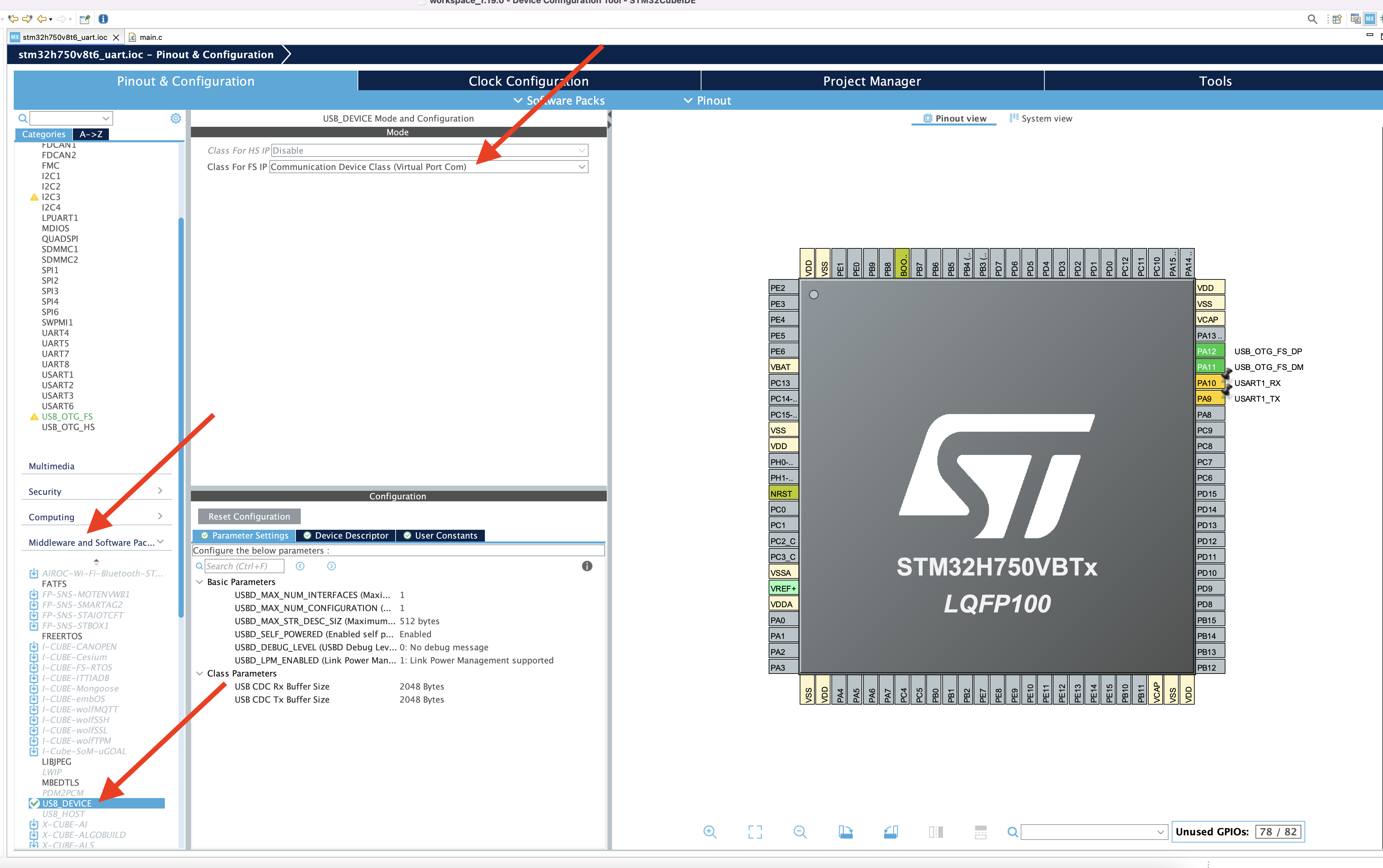The image size is (1383, 868).
Task: Select FREERTOS middleware
Action: 62,636
